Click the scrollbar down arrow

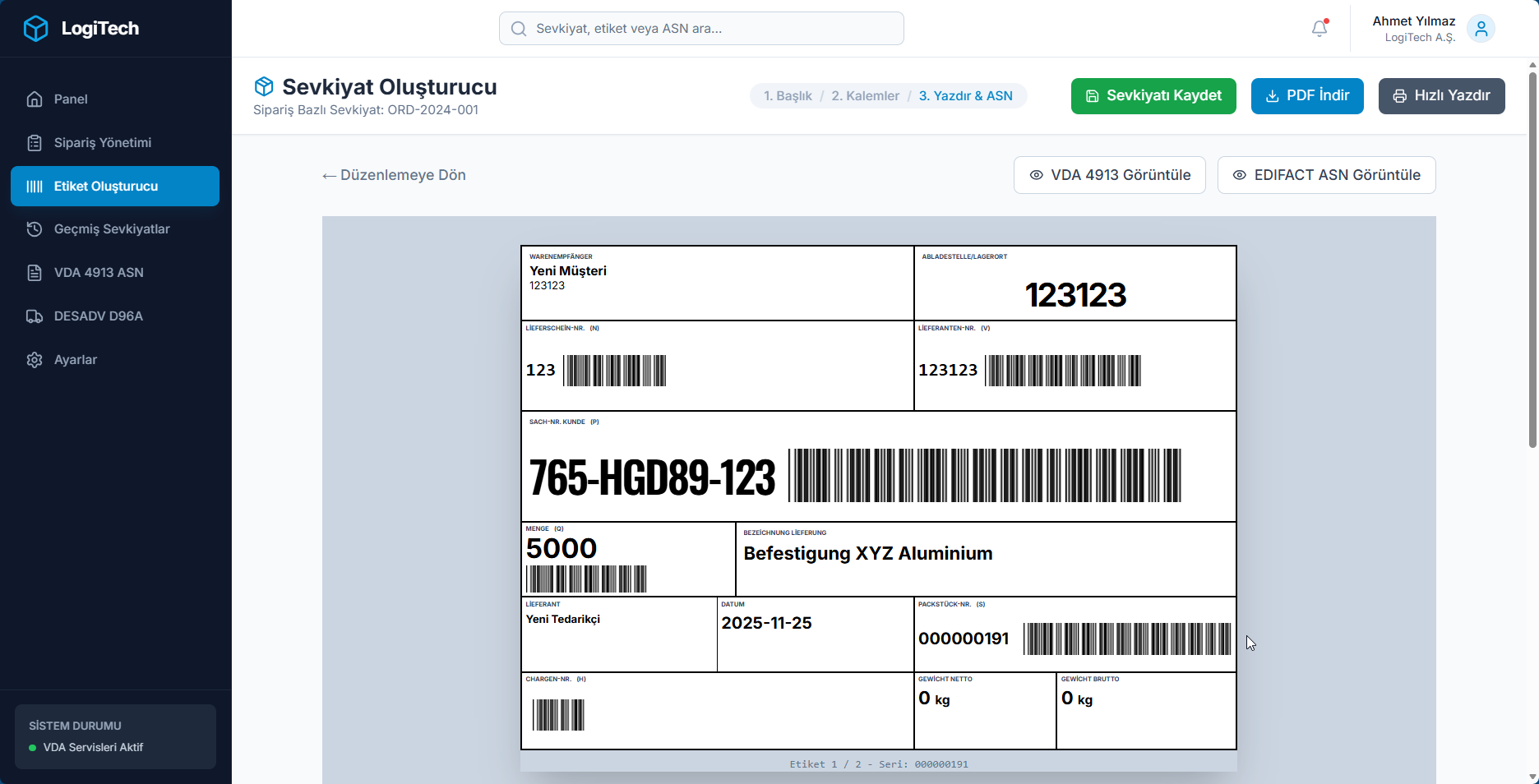point(1532,777)
